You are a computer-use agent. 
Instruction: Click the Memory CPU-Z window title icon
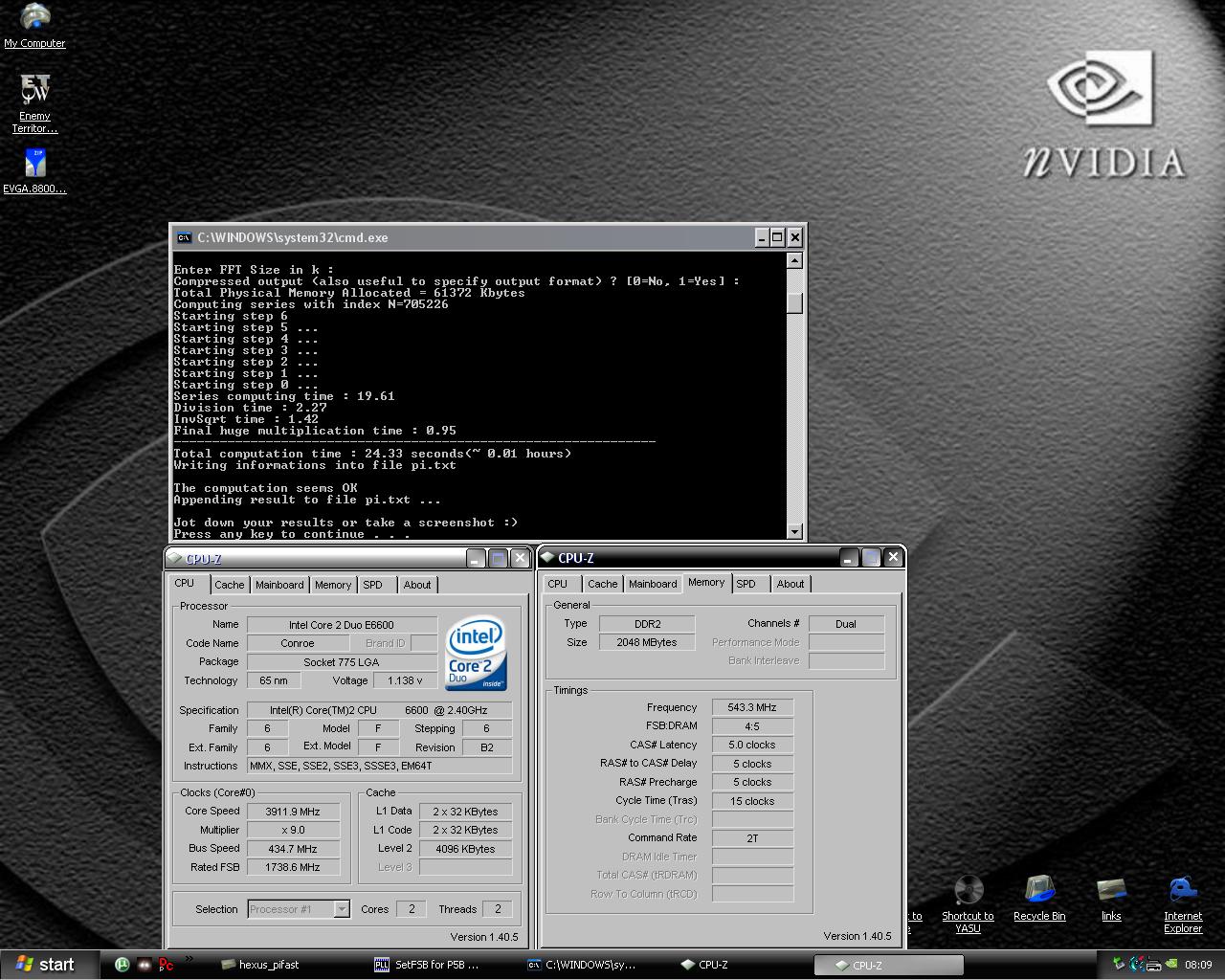(x=547, y=557)
